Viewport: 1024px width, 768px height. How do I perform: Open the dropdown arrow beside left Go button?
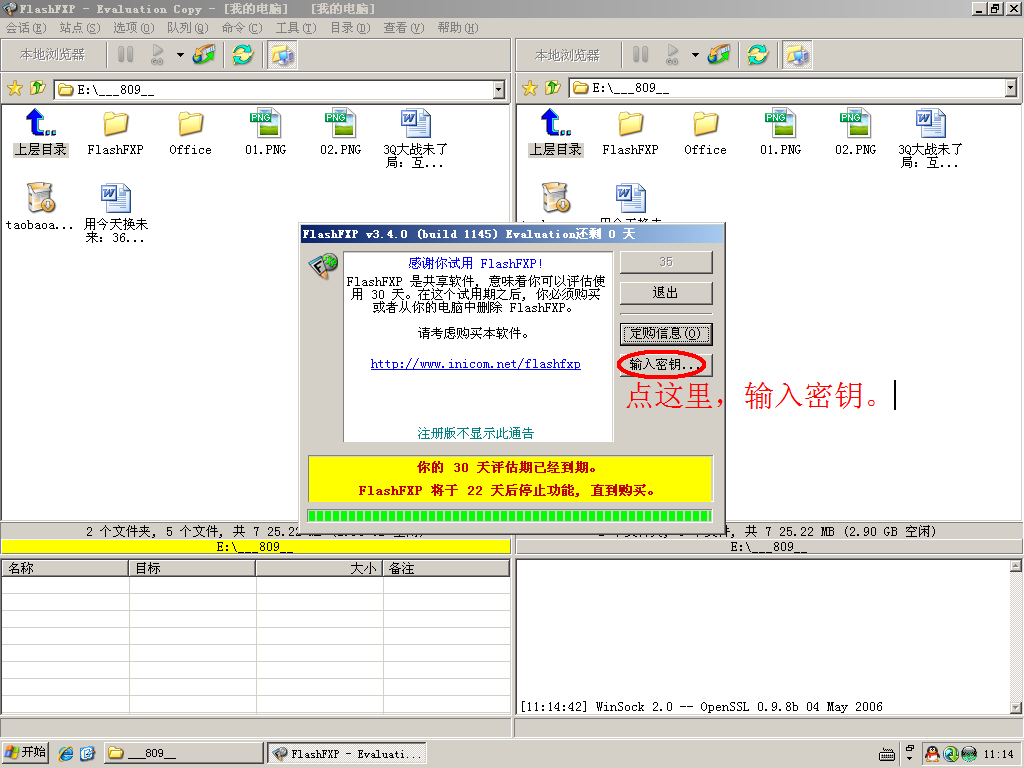pos(180,55)
